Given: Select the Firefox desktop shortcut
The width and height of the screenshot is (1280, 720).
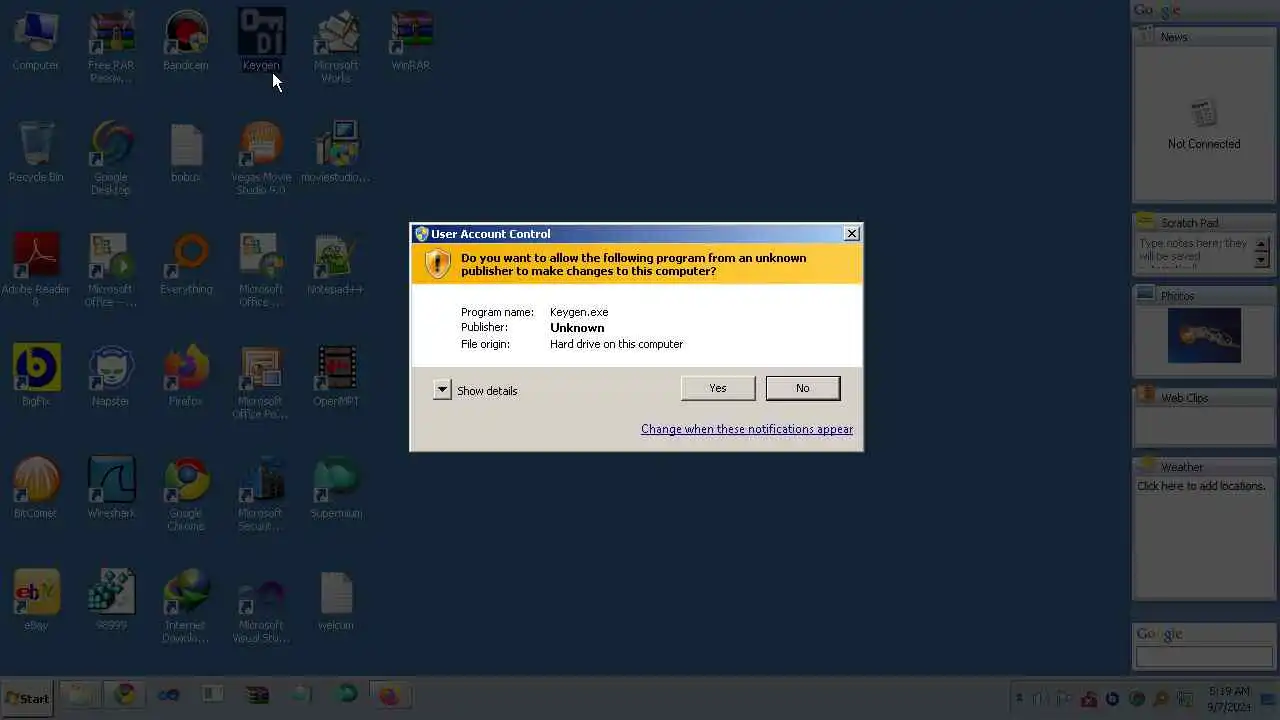Looking at the screenshot, I should (x=186, y=377).
